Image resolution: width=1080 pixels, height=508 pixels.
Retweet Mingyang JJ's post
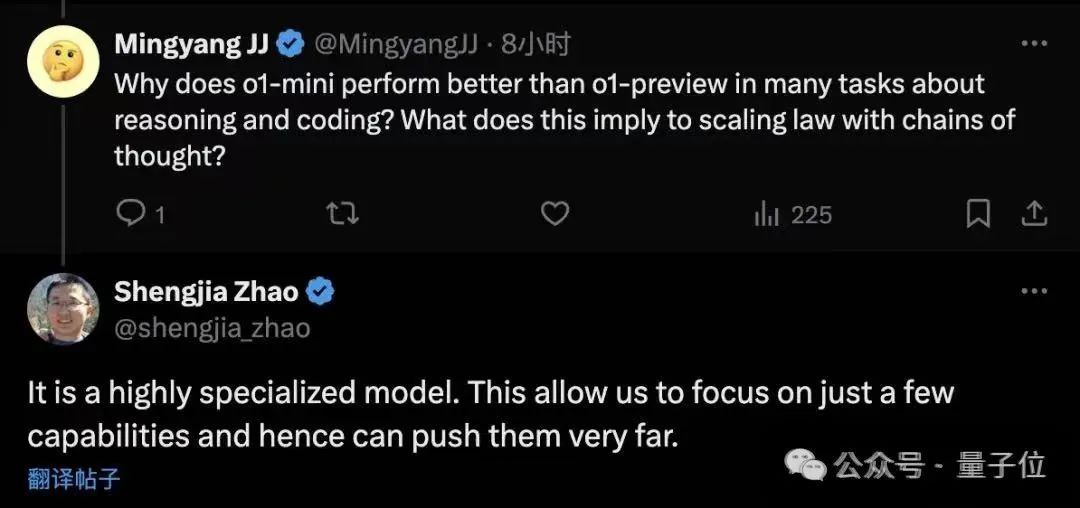pyautogui.click(x=342, y=215)
